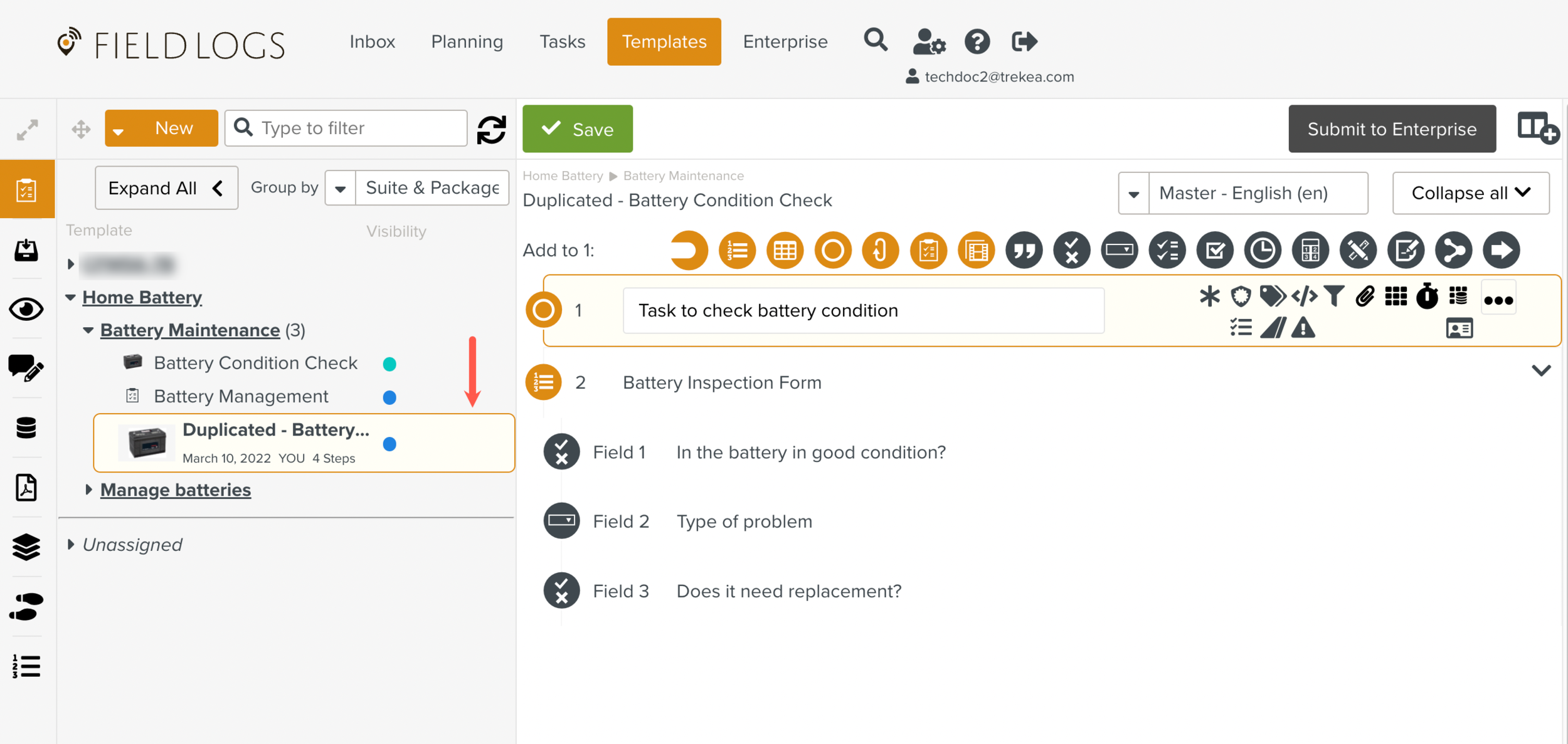Add a table element from the toolbar

pos(785,251)
